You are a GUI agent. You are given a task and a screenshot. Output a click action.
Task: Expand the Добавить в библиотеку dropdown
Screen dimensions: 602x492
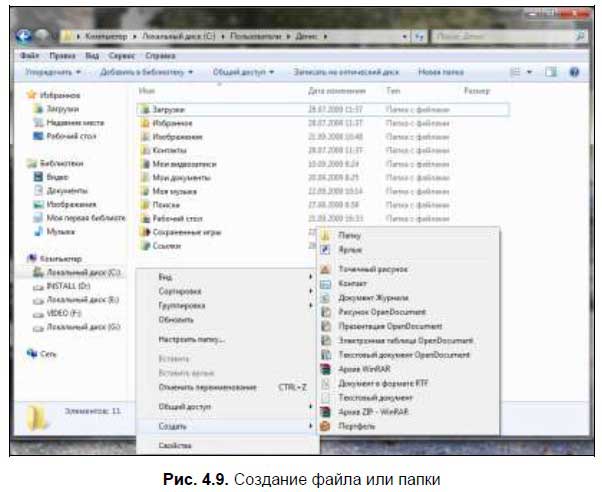tap(146, 73)
